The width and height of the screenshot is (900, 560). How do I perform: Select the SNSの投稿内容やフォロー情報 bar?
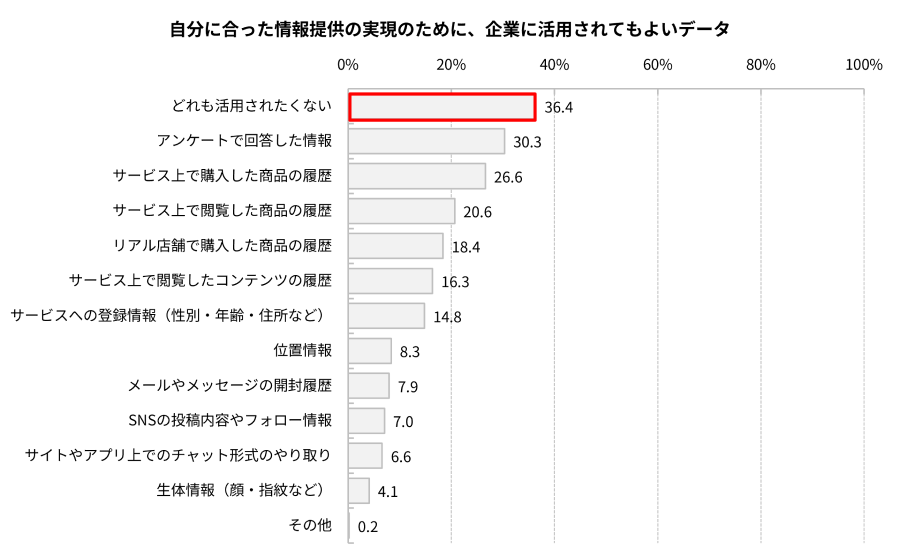(x=366, y=421)
